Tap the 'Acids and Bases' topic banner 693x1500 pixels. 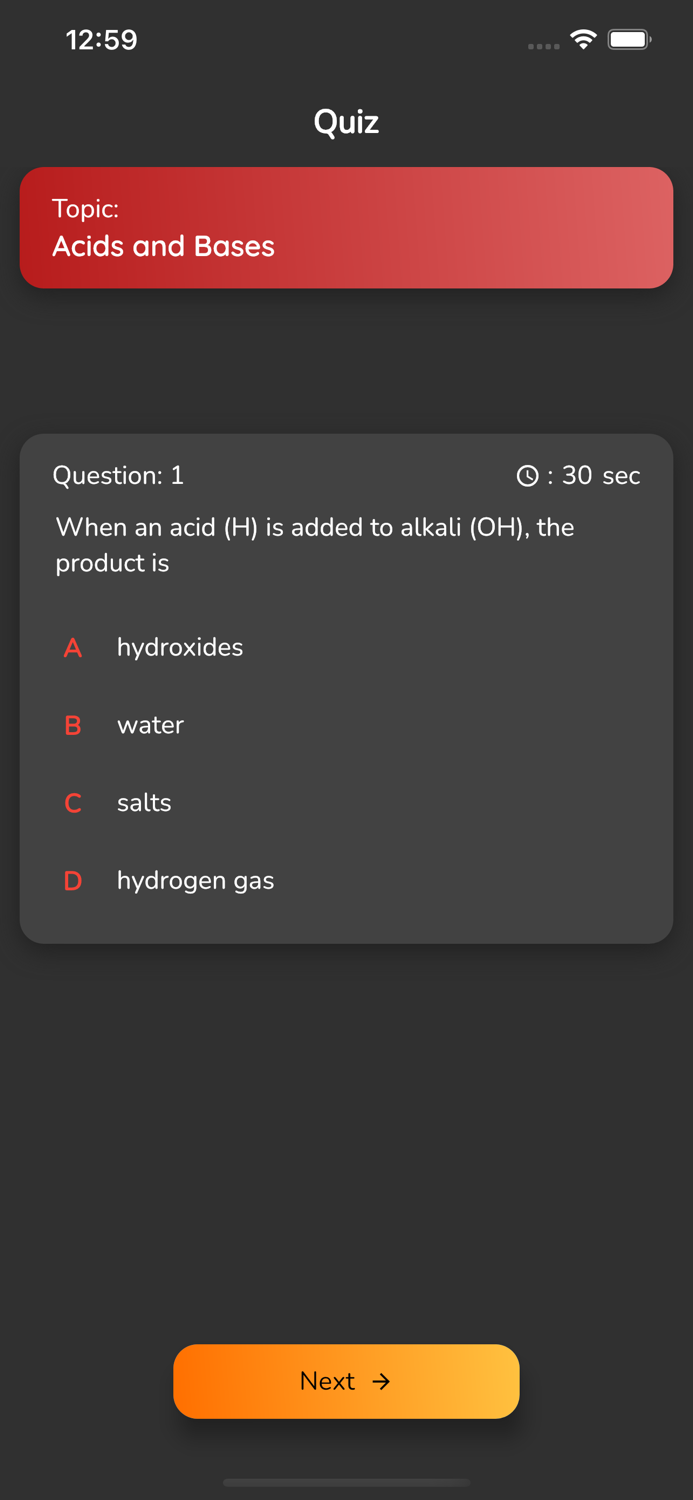click(346, 228)
